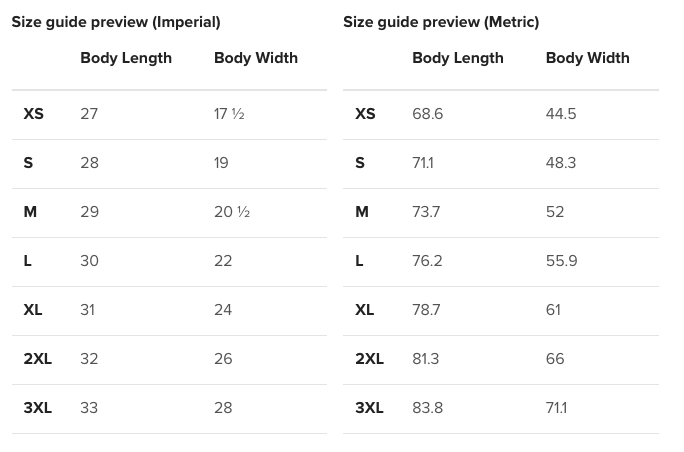Viewport: 684px width, 452px height.
Task: Select the Imperial Body Width column header
Action: coord(256,58)
